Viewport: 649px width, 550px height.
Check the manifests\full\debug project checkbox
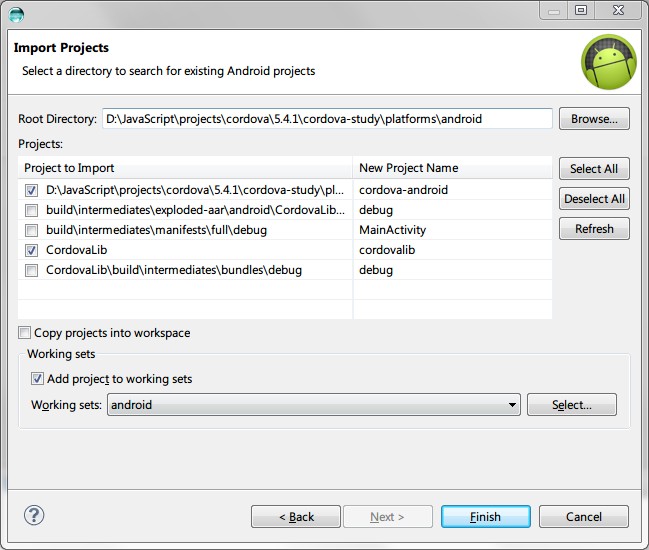[x=31, y=230]
